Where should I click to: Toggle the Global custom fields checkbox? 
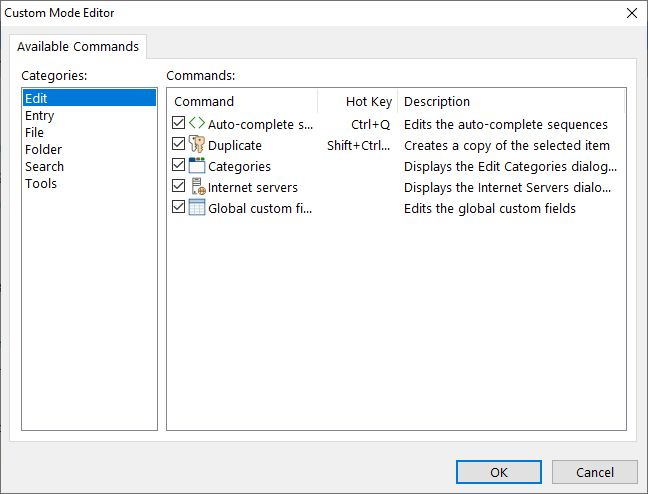(x=179, y=207)
